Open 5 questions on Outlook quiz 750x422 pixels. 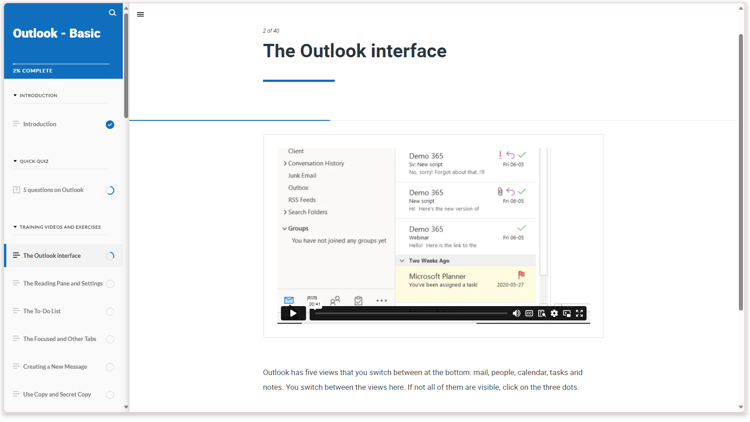coord(53,190)
